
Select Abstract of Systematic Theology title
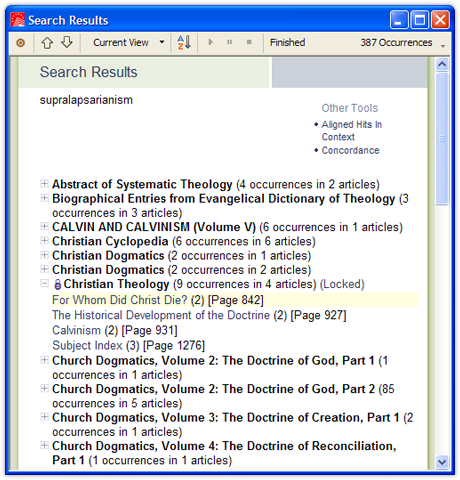coord(142,184)
